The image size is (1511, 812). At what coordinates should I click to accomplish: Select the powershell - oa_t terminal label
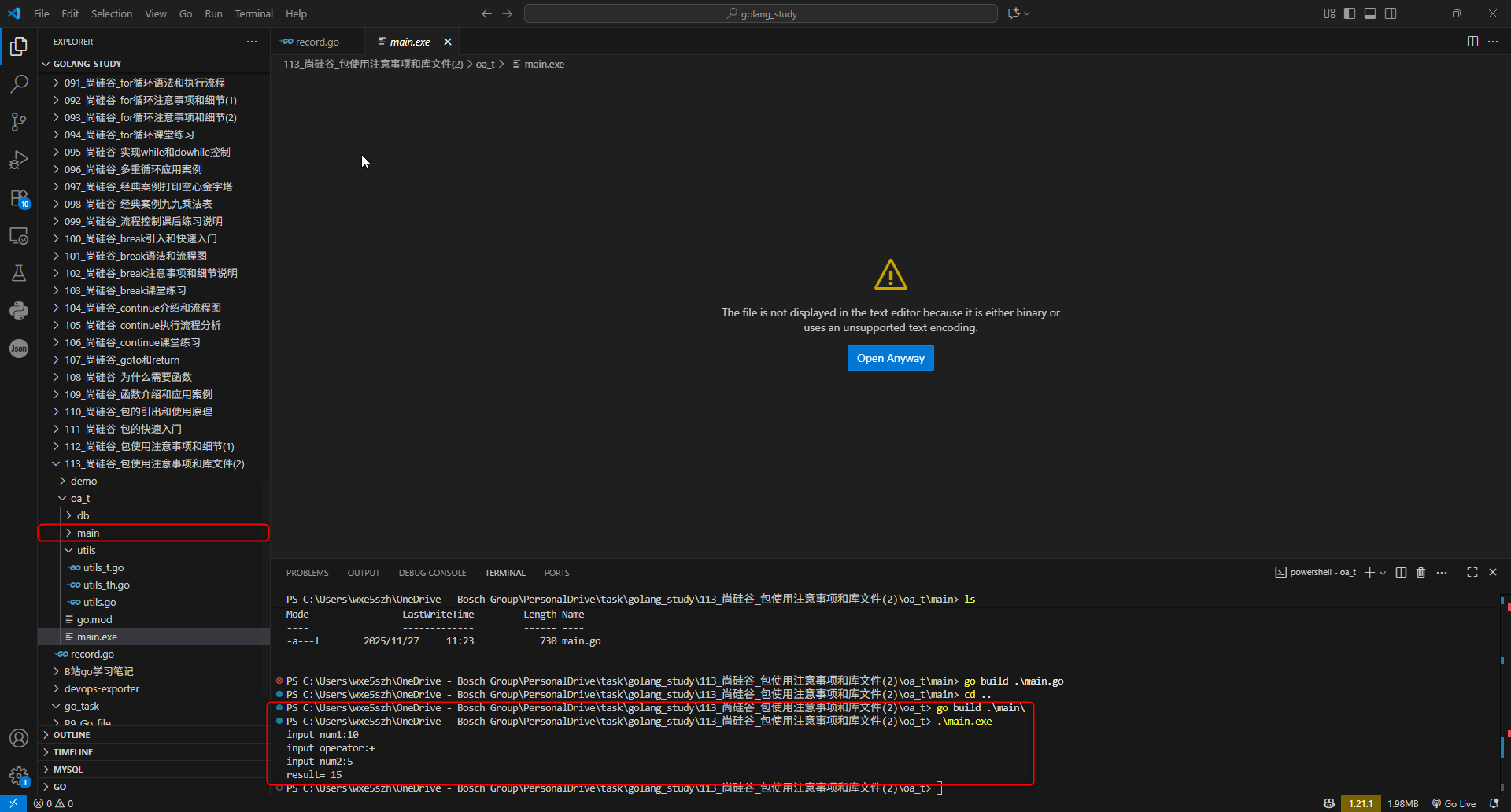(1316, 572)
